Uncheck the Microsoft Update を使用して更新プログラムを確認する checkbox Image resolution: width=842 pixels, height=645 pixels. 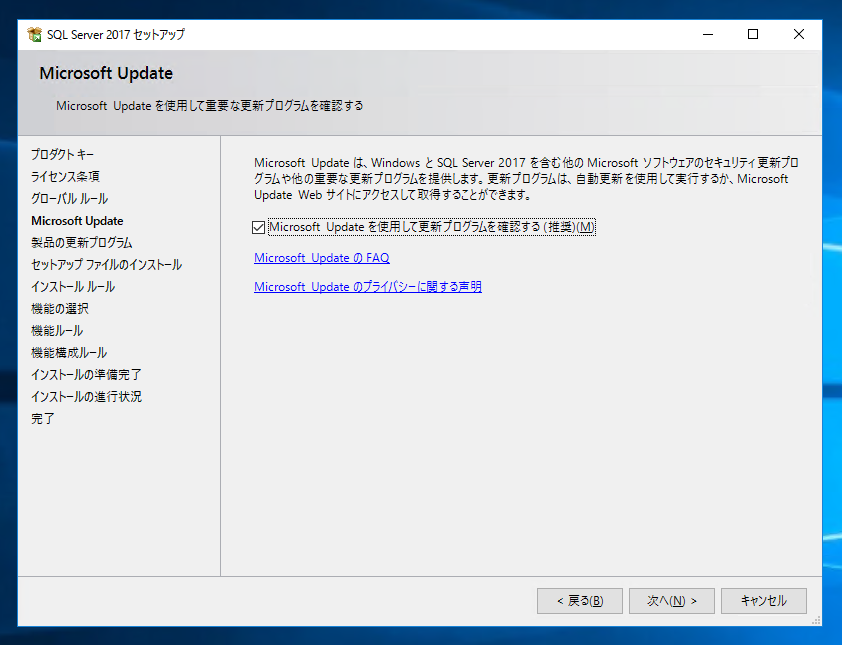coord(258,227)
